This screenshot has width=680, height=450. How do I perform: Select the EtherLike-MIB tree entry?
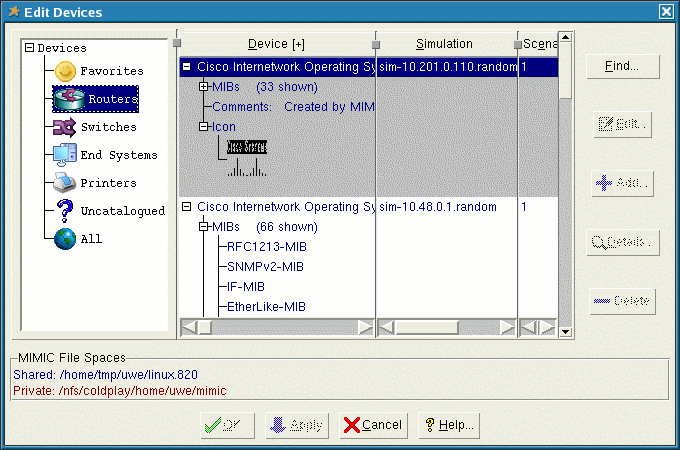coord(265,306)
